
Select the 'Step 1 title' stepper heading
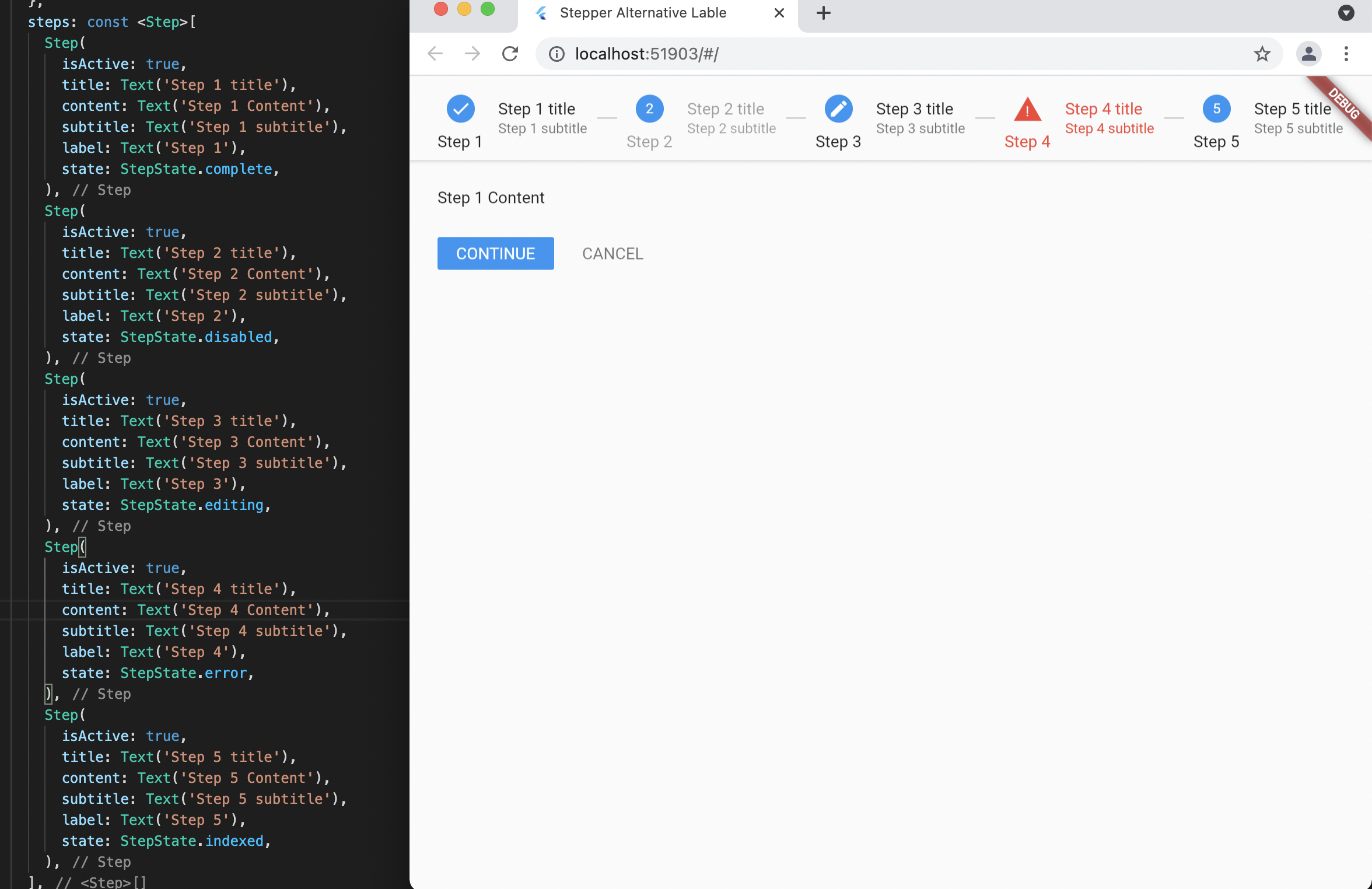point(536,109)
